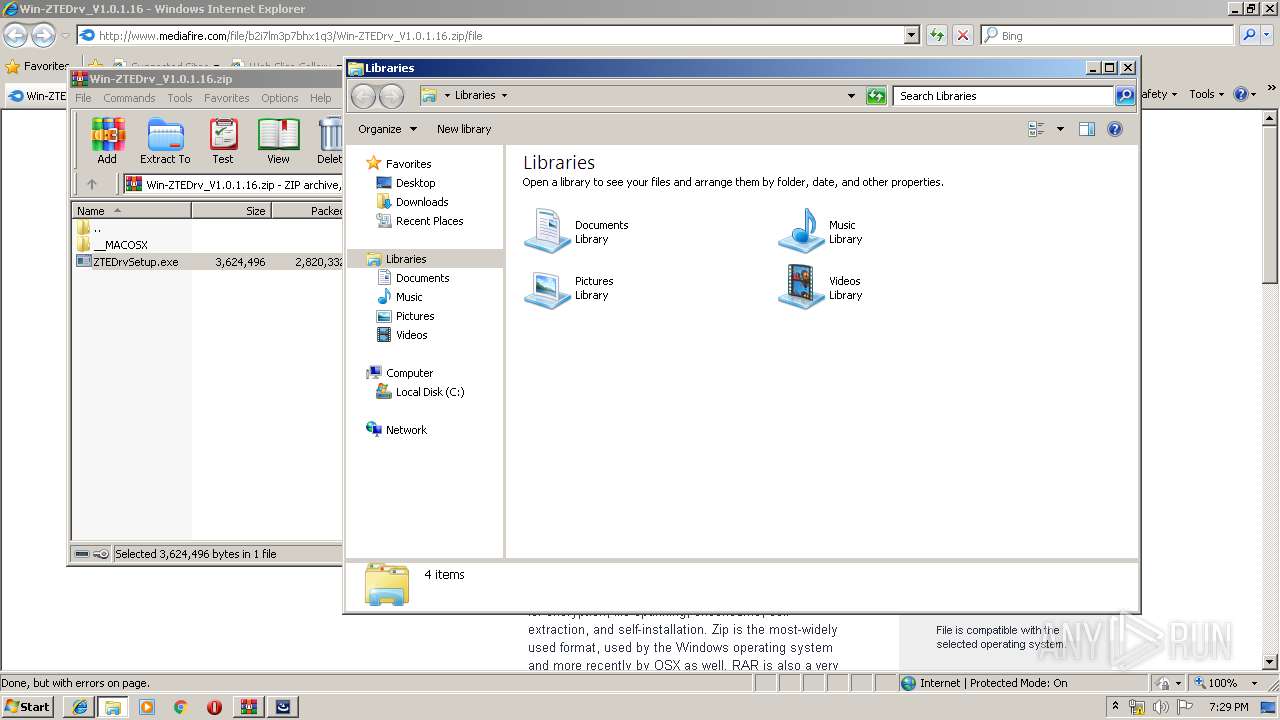Refresh Libraries address bar
Viewport: 1280px width, 720px height.
(x=876, y=96)
